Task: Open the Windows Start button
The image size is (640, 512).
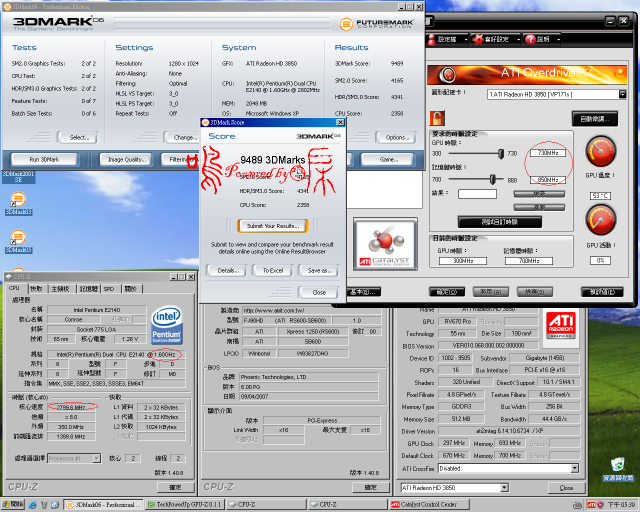Action: (x=13, y=505)
